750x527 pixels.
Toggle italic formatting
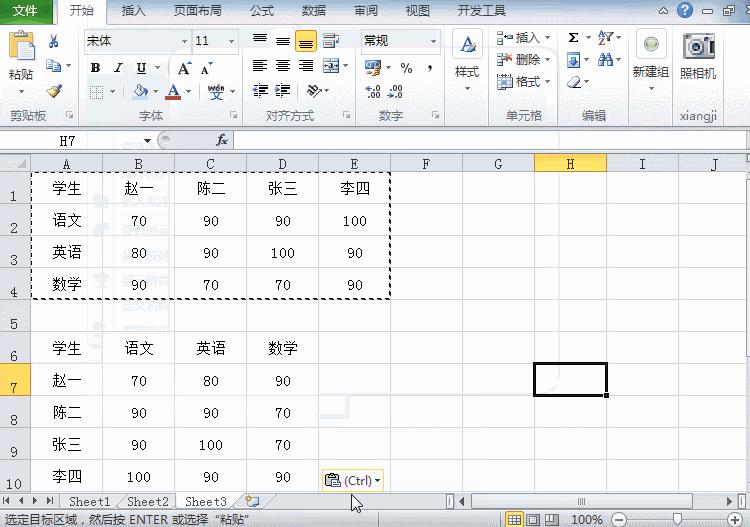pyautogui.click(x=118, y=68)
